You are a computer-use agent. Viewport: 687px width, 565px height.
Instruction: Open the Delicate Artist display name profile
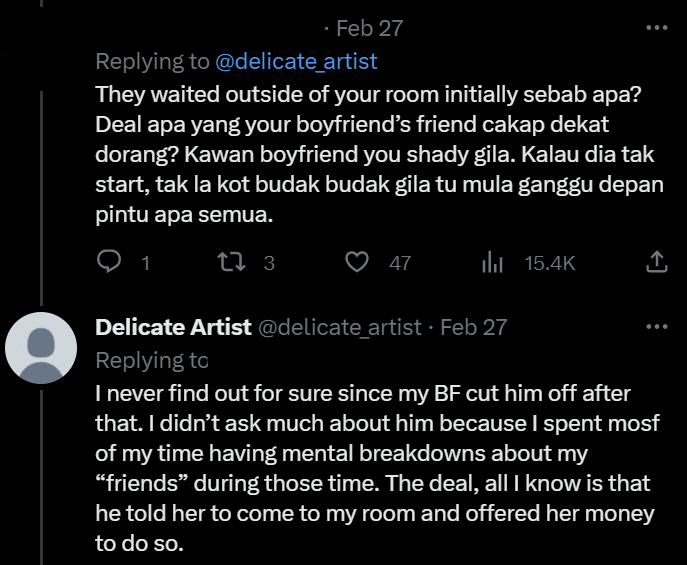(x=174, y=328)
